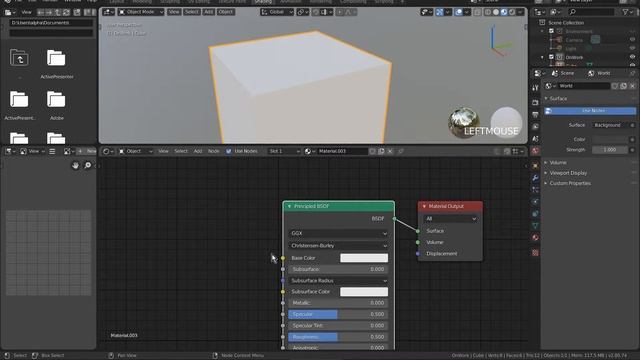Toggle the second collection's checkbox in outliner

551,57
